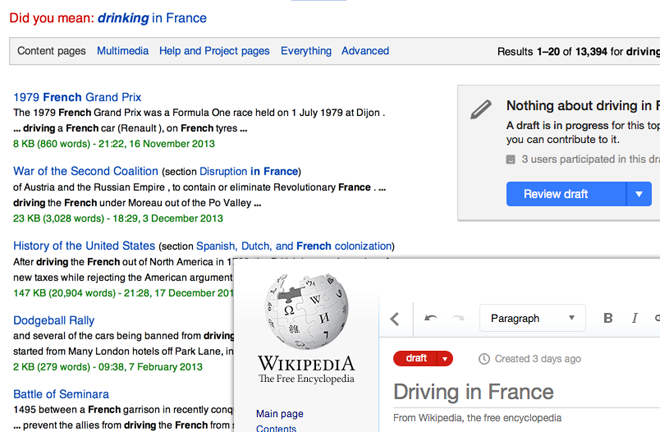Open War of the Second Coalition result
This screenshot has width=660, height=432.
pyautogui.click(x=85, y=171)
